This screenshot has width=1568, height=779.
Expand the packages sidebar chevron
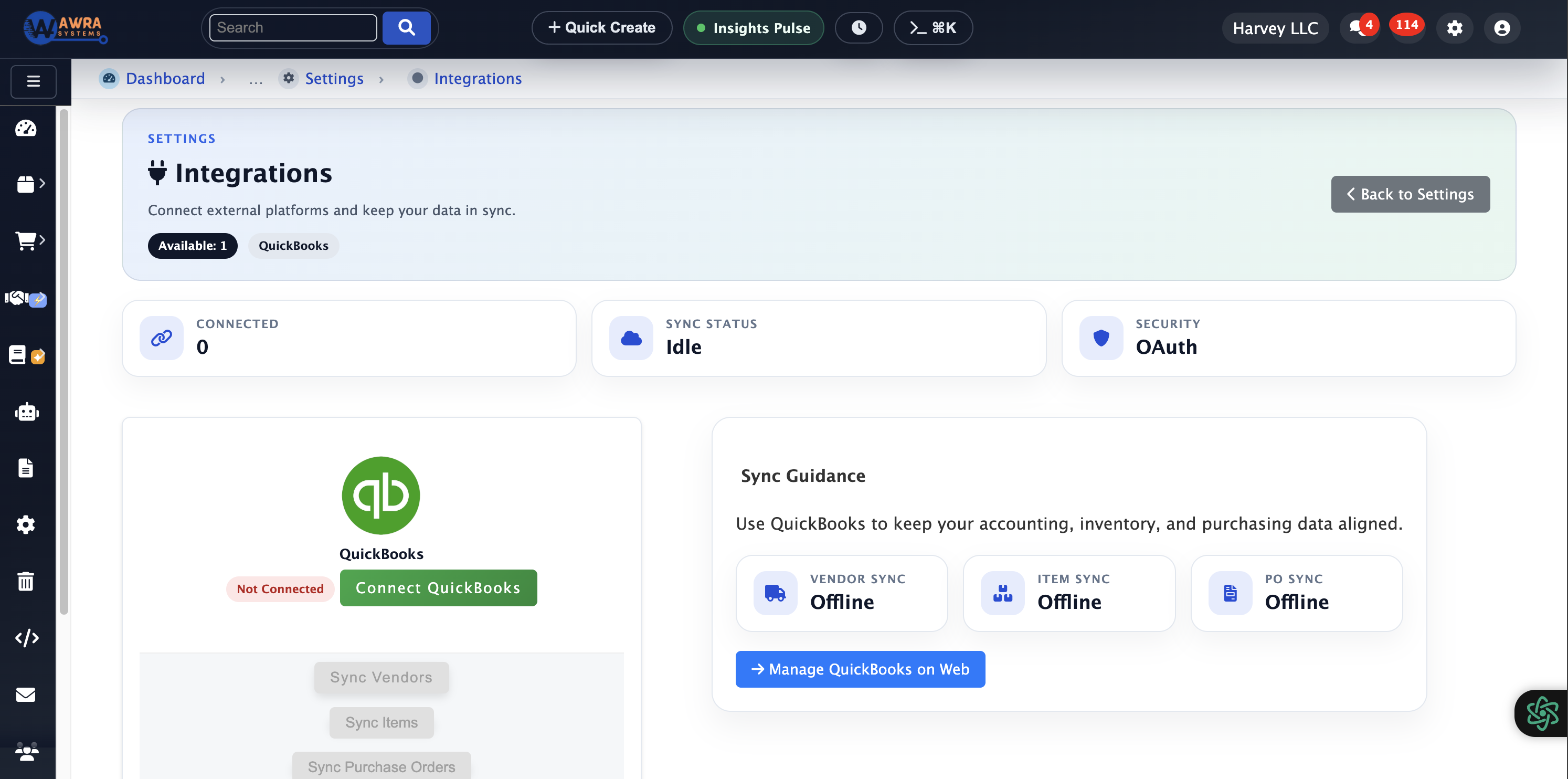[43, 183]
